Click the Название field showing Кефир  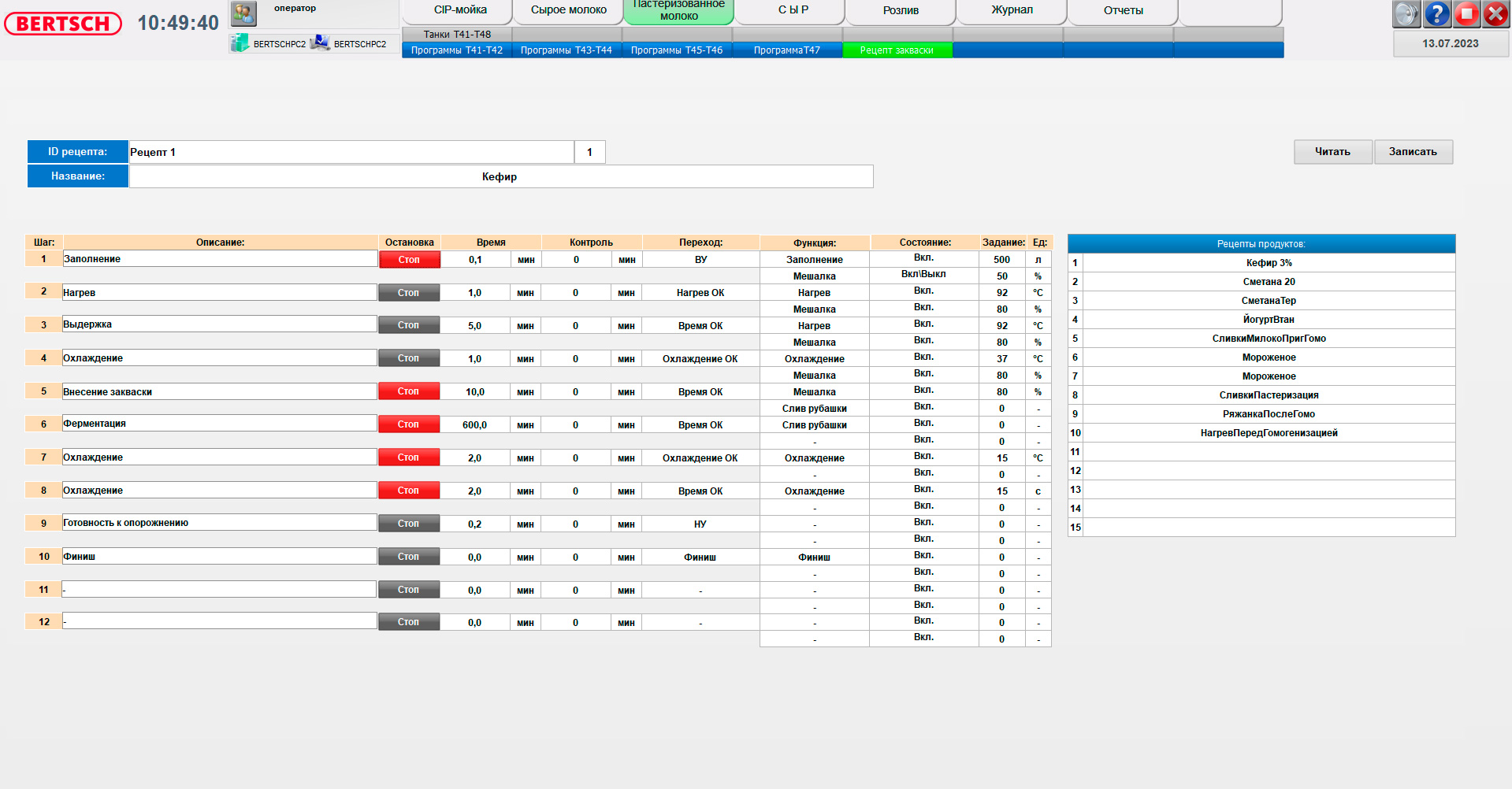click(500, 176)
